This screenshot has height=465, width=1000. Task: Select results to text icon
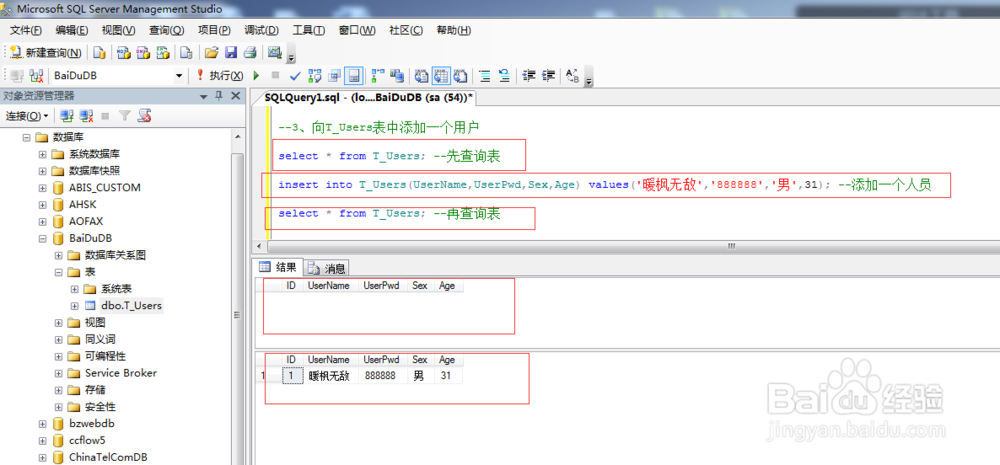pos(422,76)
